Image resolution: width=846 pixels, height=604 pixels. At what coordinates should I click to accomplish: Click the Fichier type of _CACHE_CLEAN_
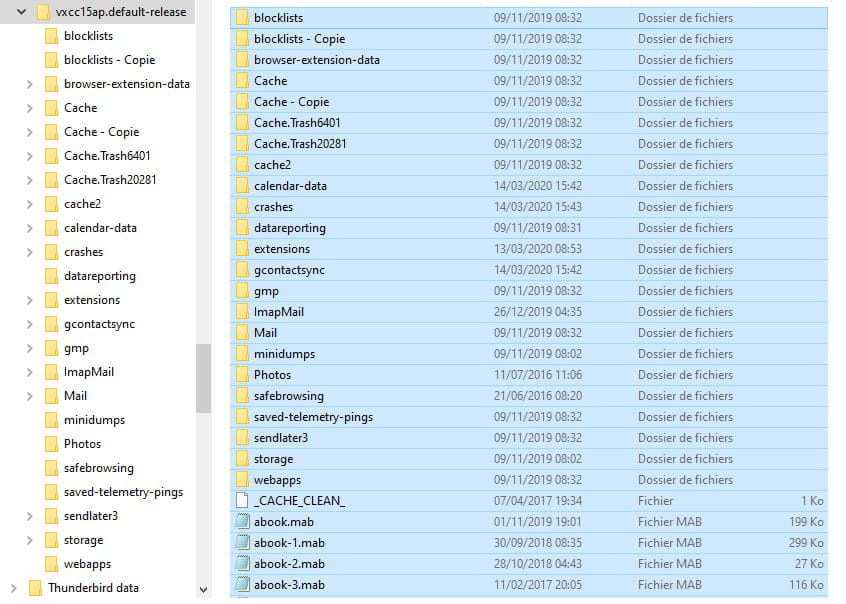(656, 501)
